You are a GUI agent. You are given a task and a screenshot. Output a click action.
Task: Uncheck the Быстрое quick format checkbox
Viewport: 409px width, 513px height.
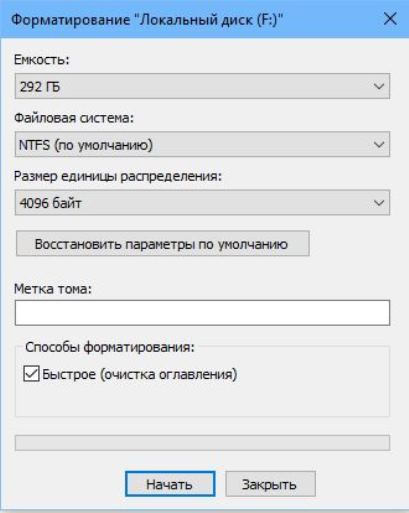pos(31,374)
